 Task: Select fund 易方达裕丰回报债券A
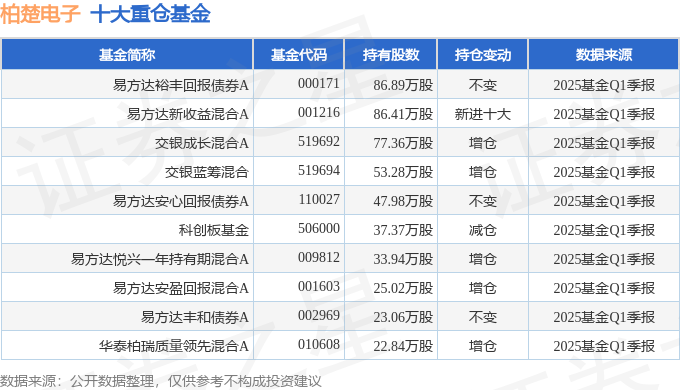coord(181,85)
